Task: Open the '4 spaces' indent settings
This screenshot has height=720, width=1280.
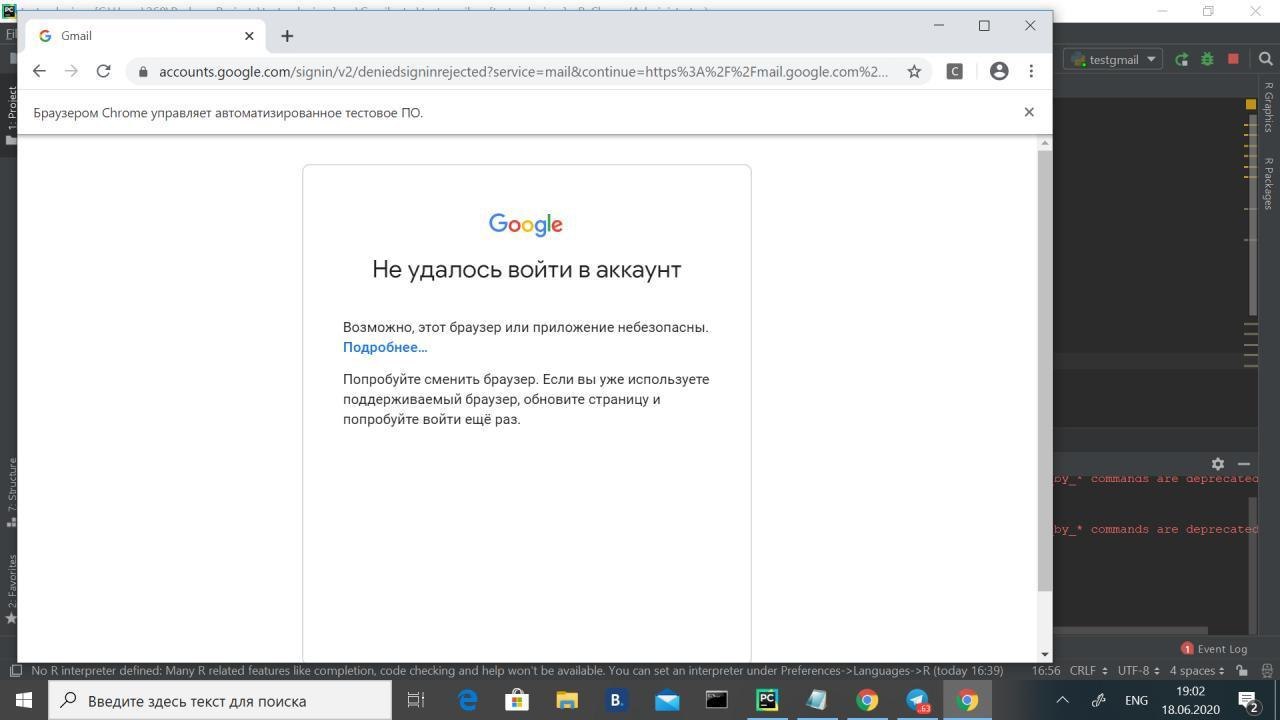Action: coord(1197,671)
